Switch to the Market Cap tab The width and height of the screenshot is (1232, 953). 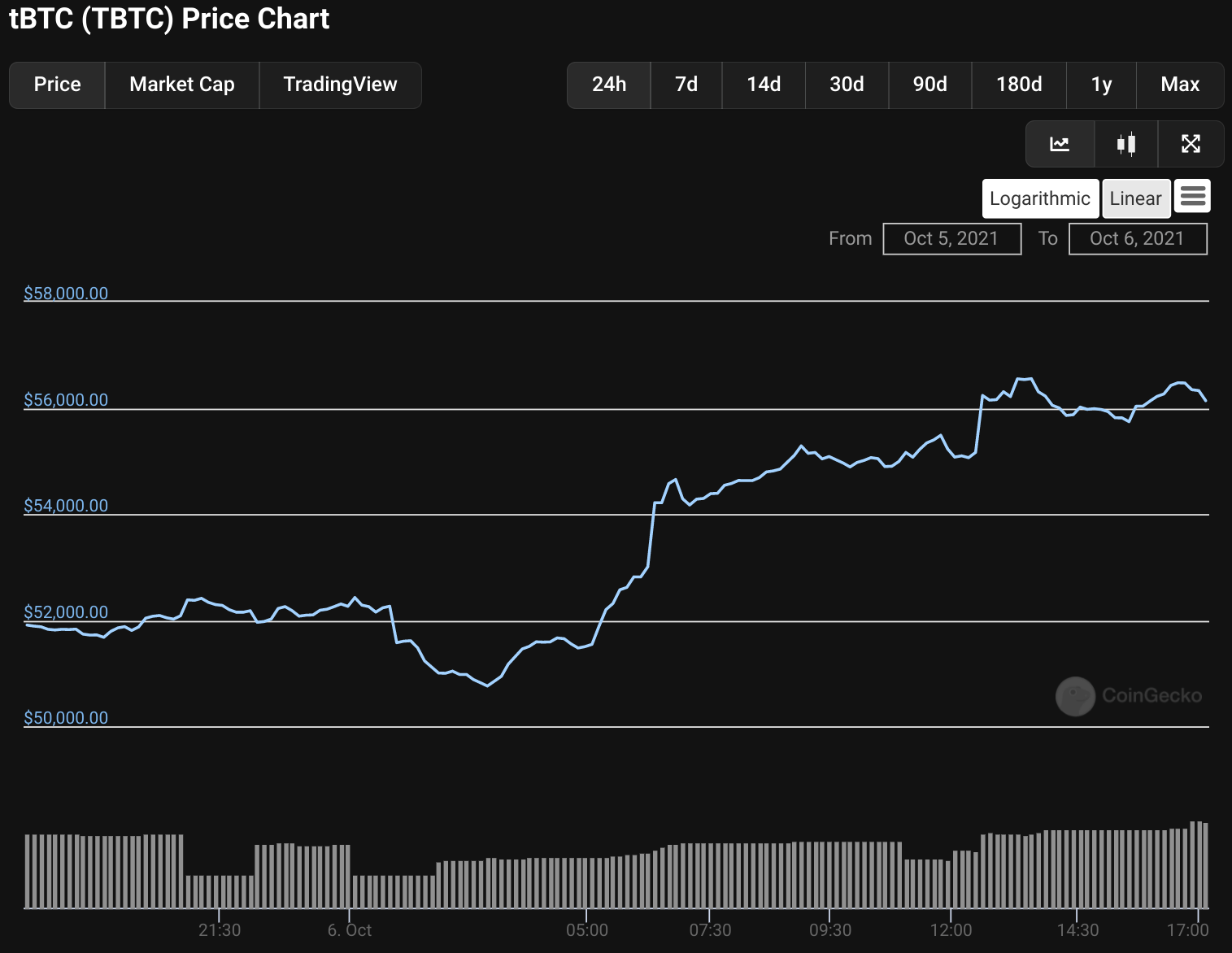(x=182, y=85)
